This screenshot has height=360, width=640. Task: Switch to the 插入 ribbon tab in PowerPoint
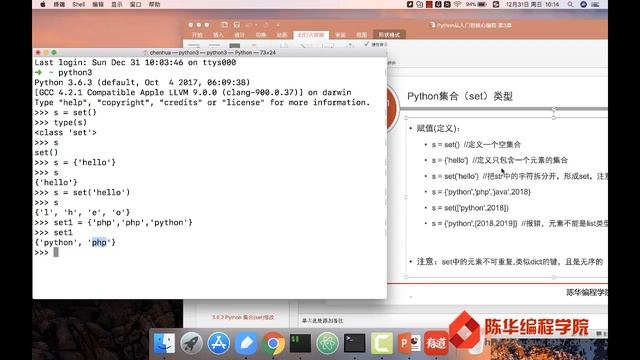coord(218,35)
